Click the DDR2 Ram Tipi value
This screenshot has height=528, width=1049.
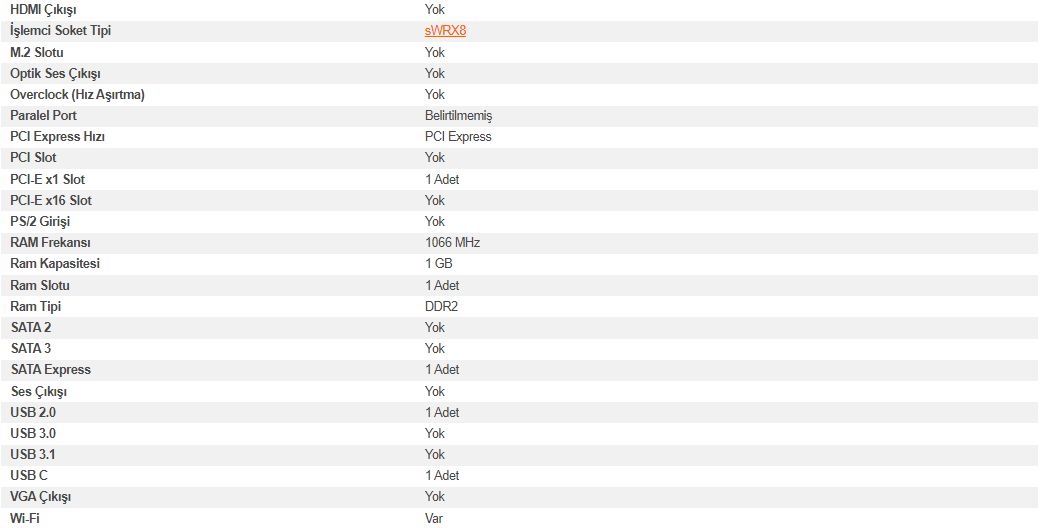tap(441, 306)
